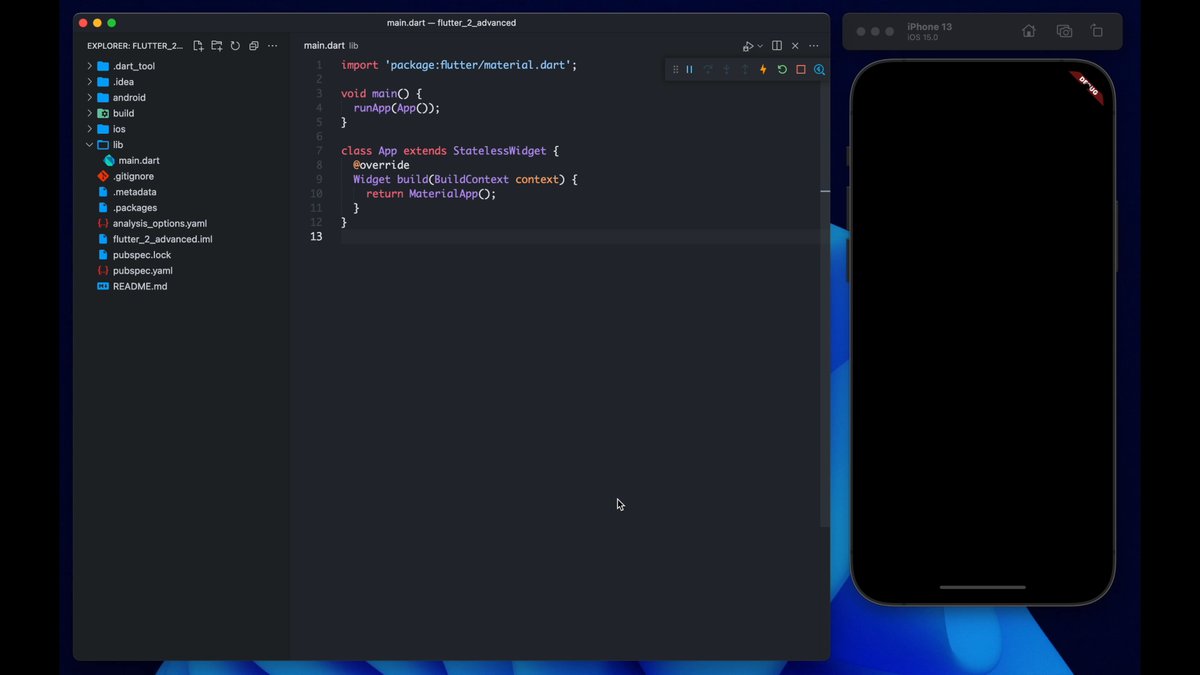Rotate the iPhone simulator
The image size is (1200, 675).
(x=1097, y=31)
